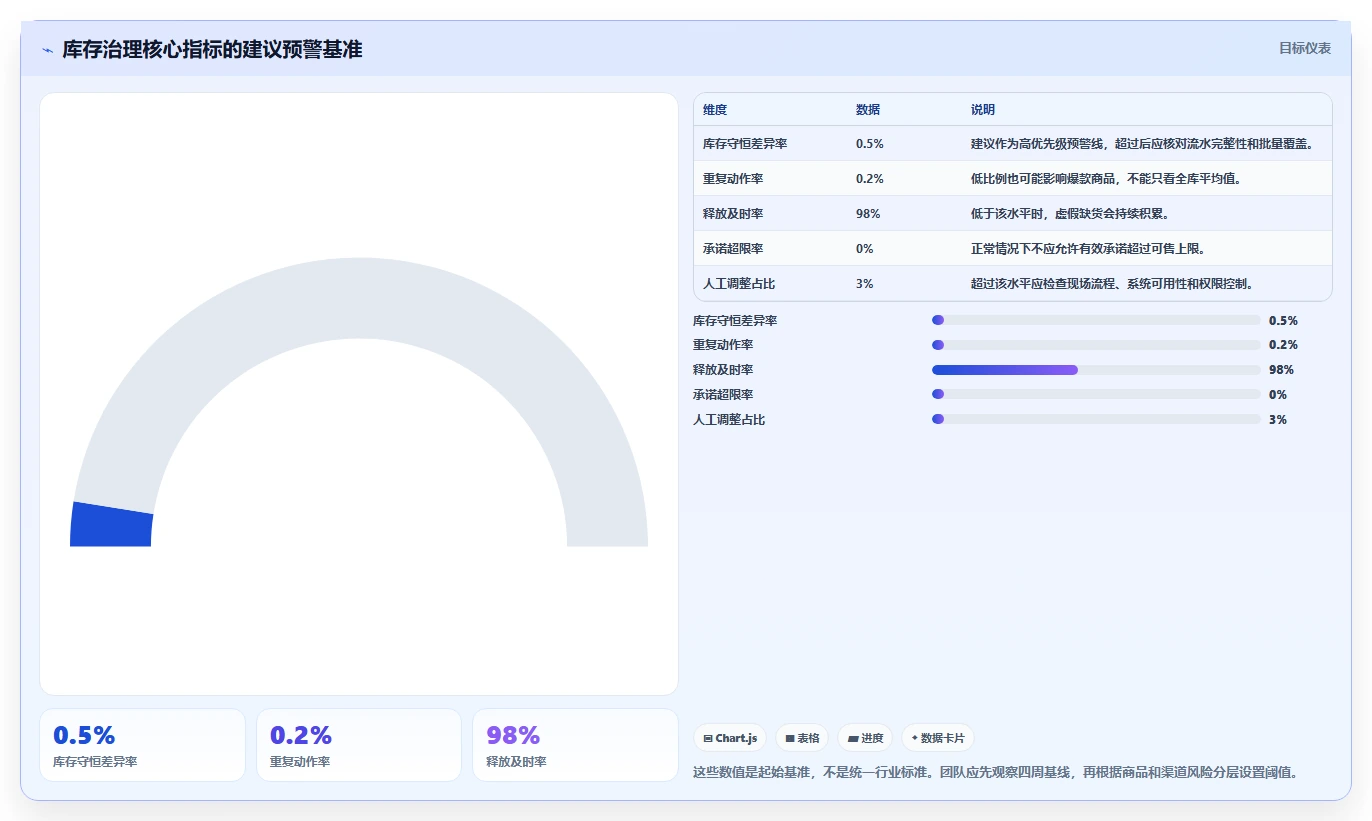Image resolution: width=1372 pixels, height=821 pixels.
Task: Click the 98% value next to progress bar
Action: click(1281, 370)
